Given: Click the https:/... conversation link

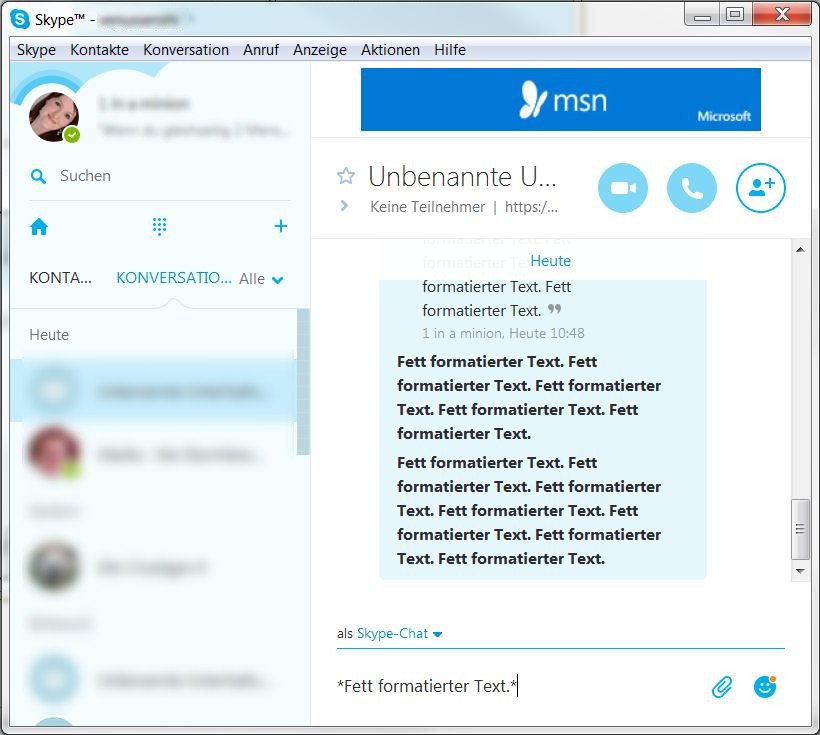Looking at the screenshot, I should tap(531, 207).
